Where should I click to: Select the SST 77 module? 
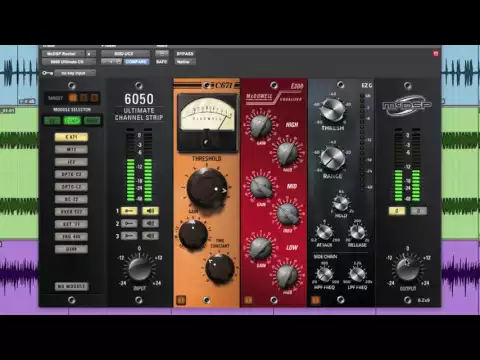[71, 224]
